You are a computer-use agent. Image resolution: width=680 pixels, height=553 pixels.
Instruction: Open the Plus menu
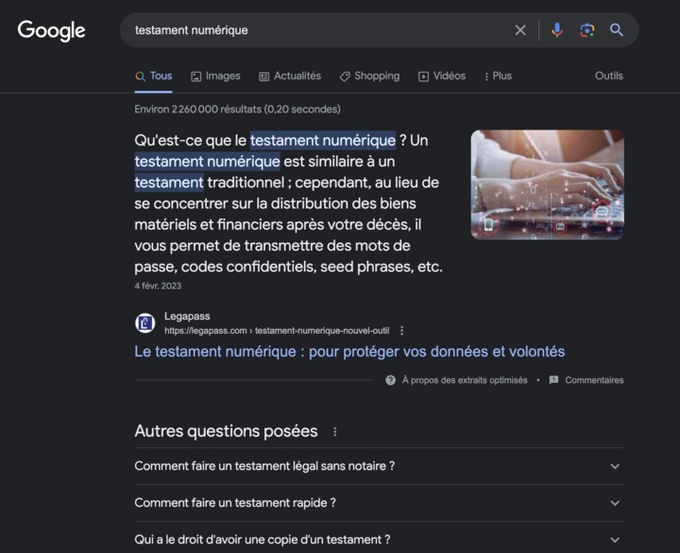(x=498, y=76)
